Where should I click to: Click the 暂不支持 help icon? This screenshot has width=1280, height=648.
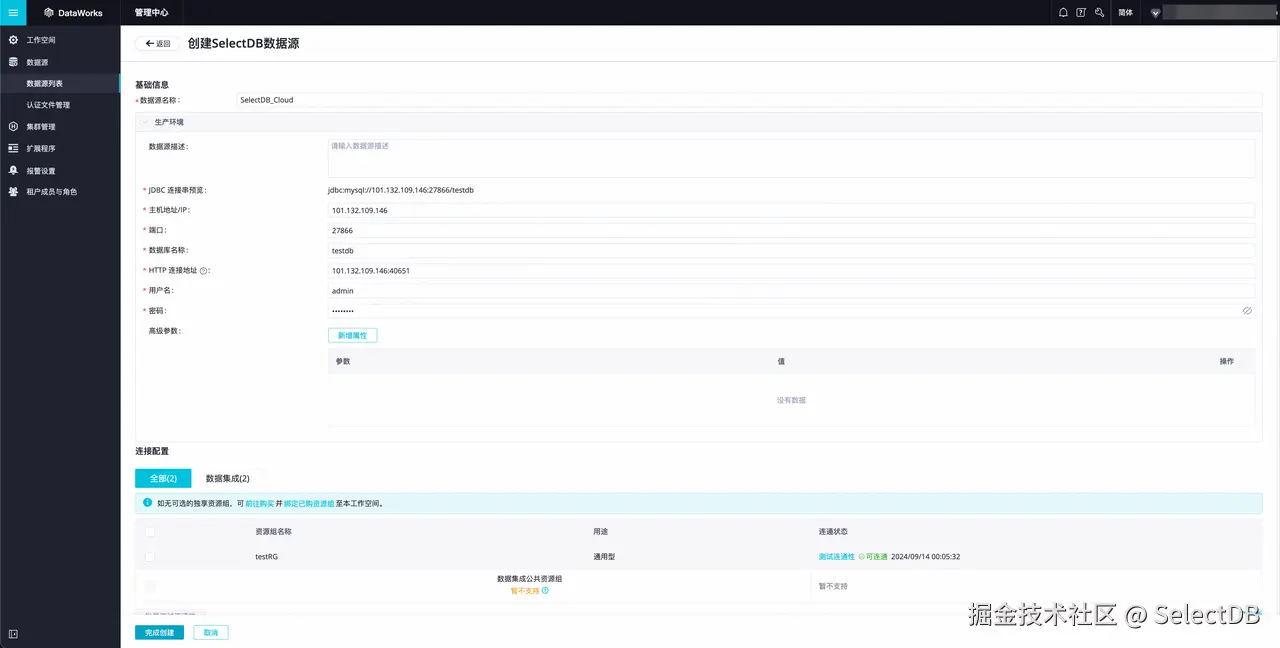[545, 591]
